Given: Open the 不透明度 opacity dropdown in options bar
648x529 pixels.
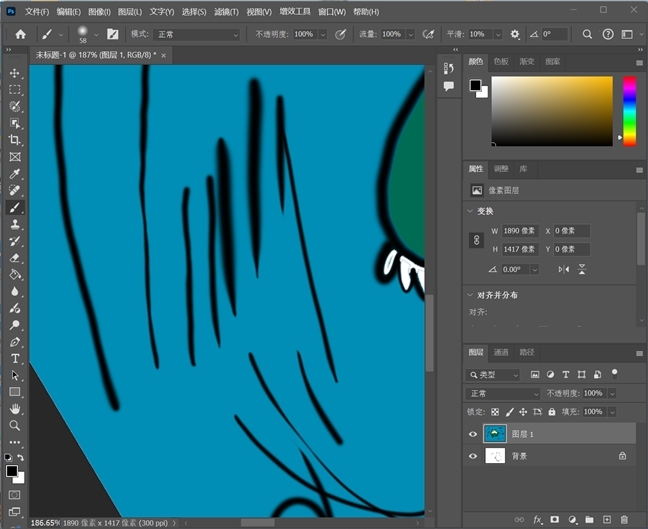Looking at the screenshot, I should point(323,35).
